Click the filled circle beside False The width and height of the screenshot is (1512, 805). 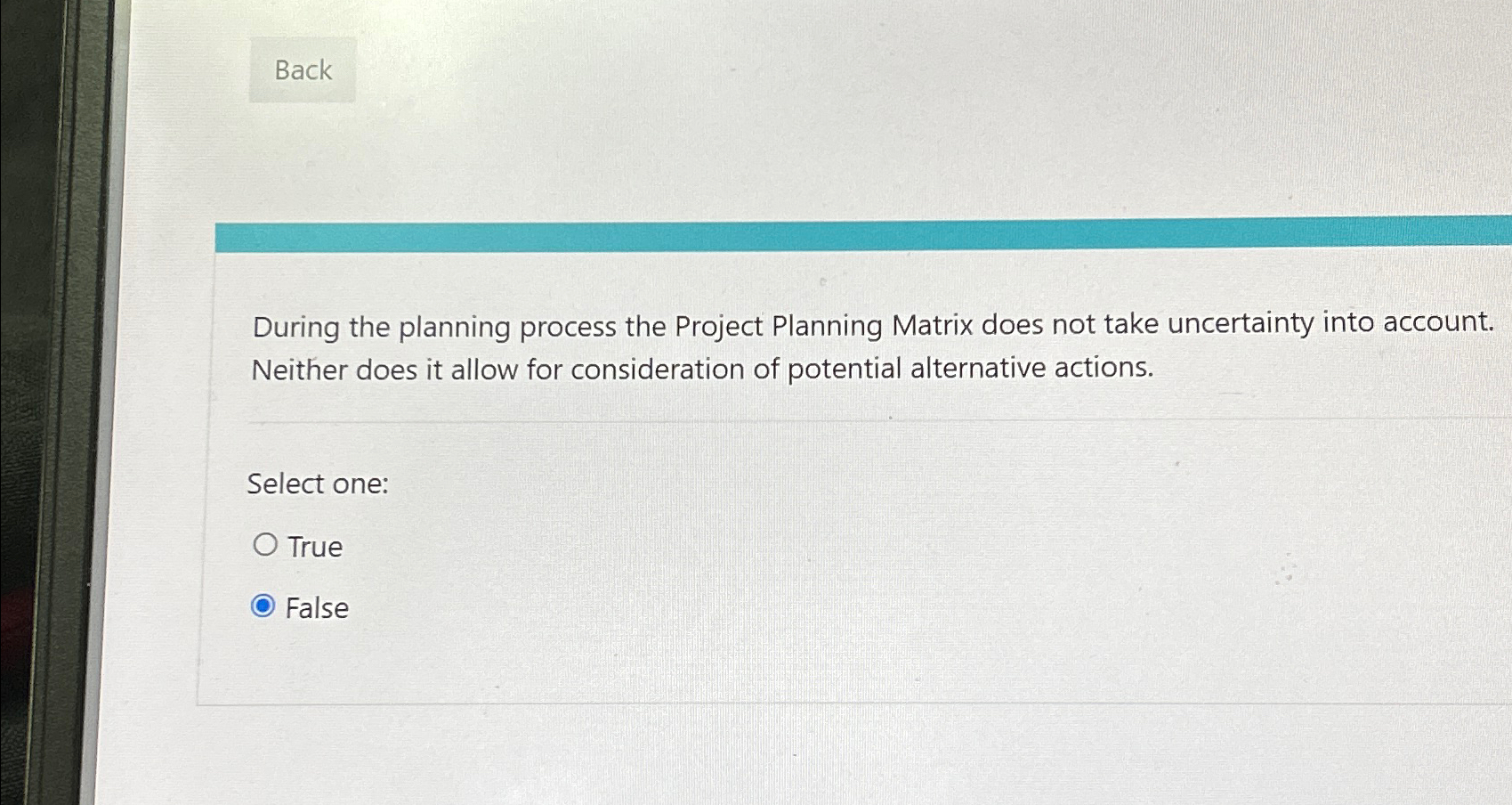(263, 606)
